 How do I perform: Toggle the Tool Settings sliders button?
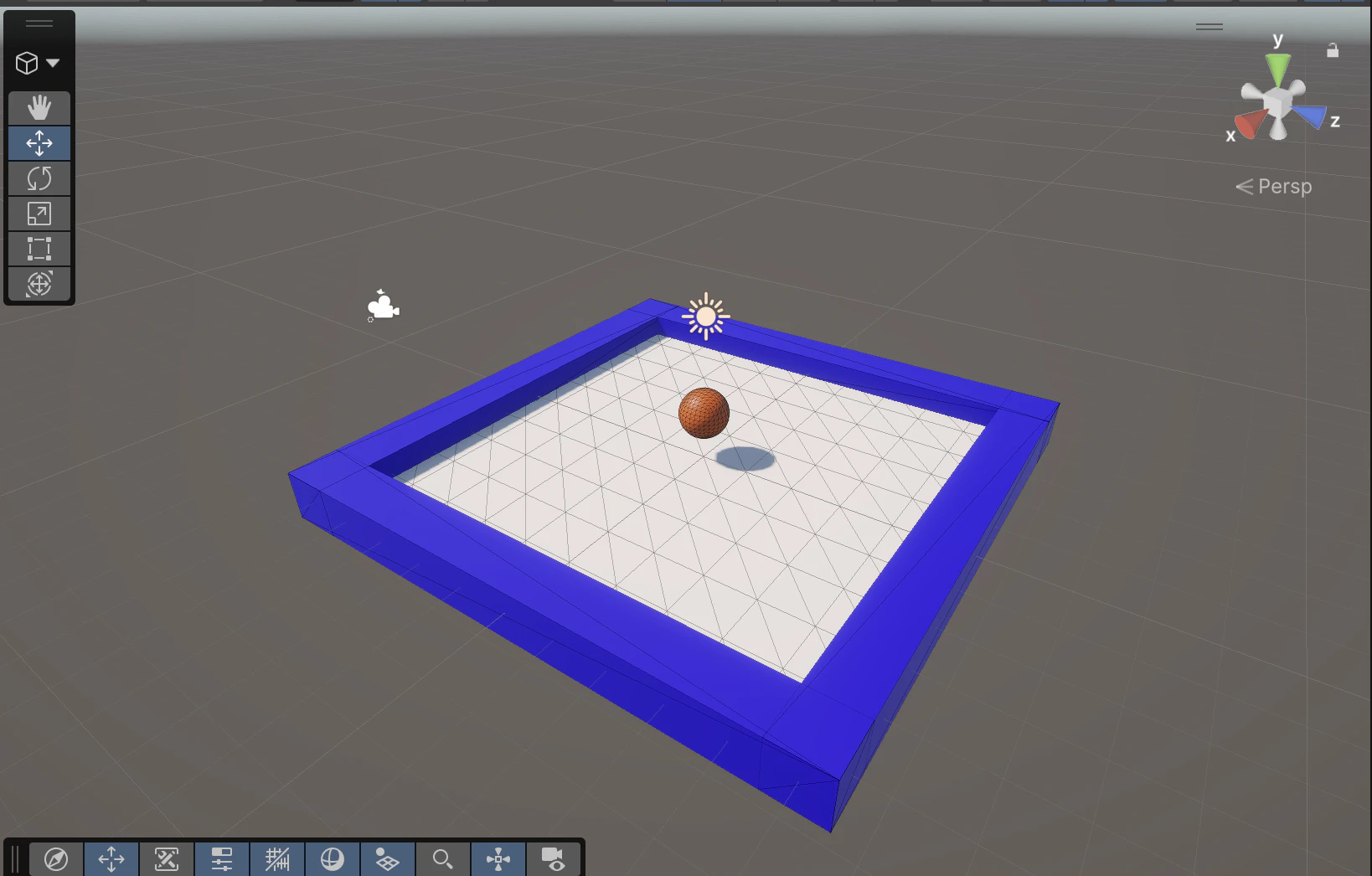click(x=222, y=859)
